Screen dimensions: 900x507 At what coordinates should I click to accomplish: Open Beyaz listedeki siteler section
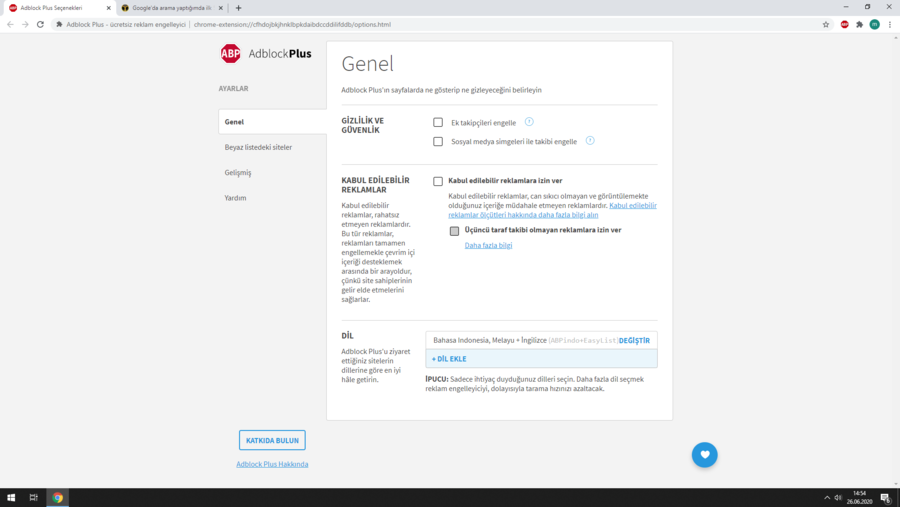[258, 147]
